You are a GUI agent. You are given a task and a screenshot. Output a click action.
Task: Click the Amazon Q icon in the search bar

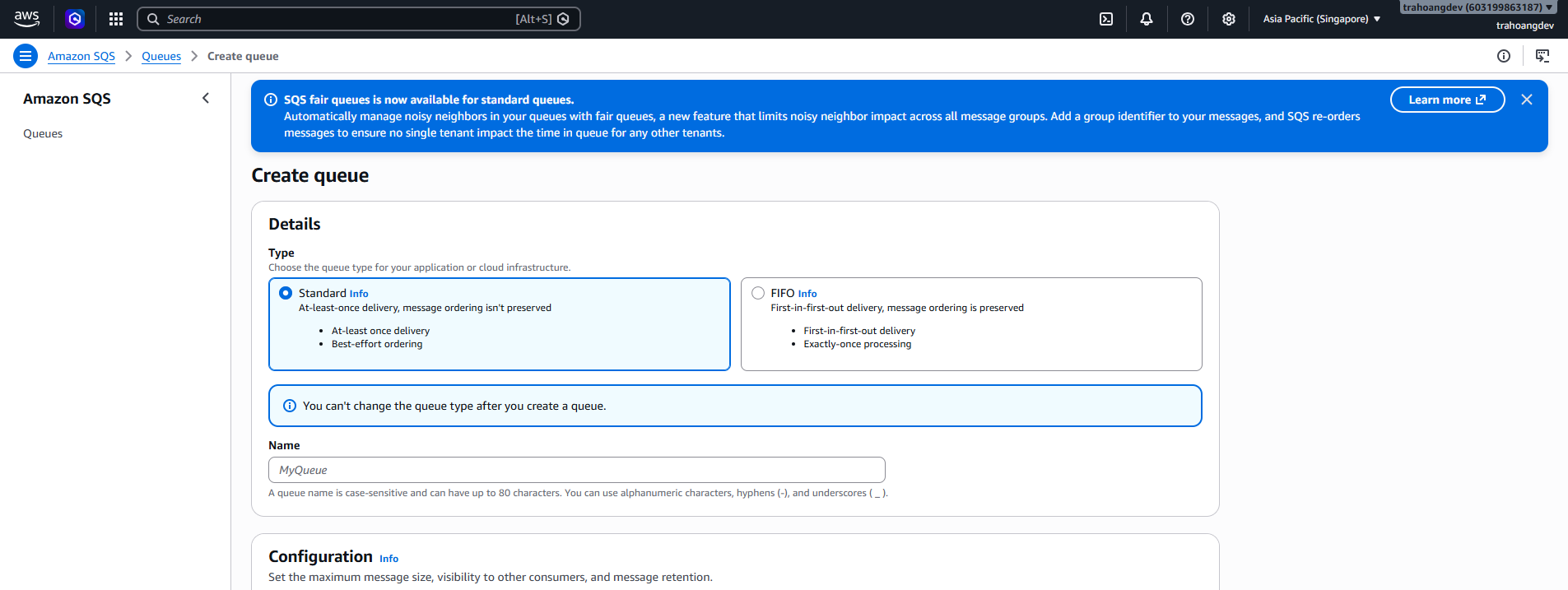coord(563,19)
